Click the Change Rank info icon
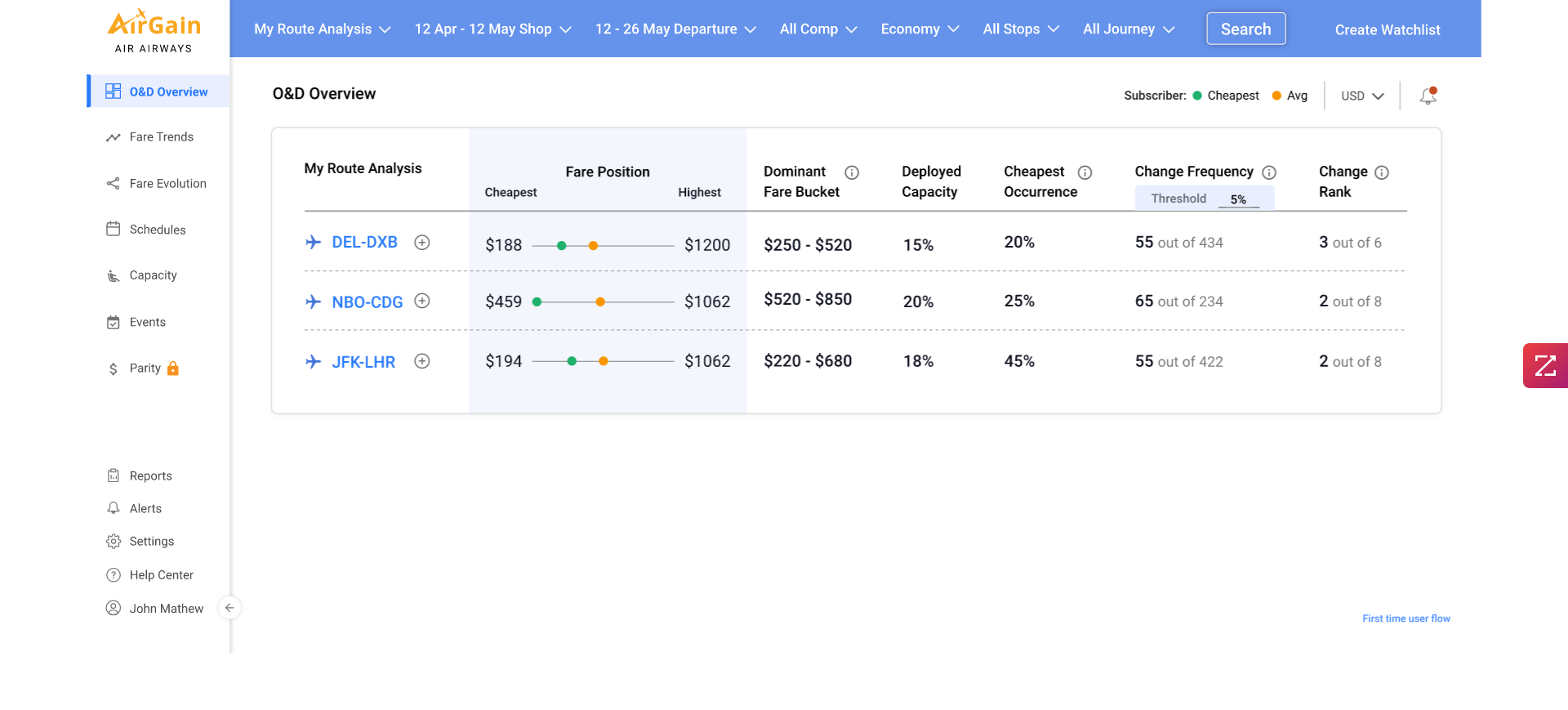Viewport: 1568px width, 710px height. click(x=1382, y=172)
